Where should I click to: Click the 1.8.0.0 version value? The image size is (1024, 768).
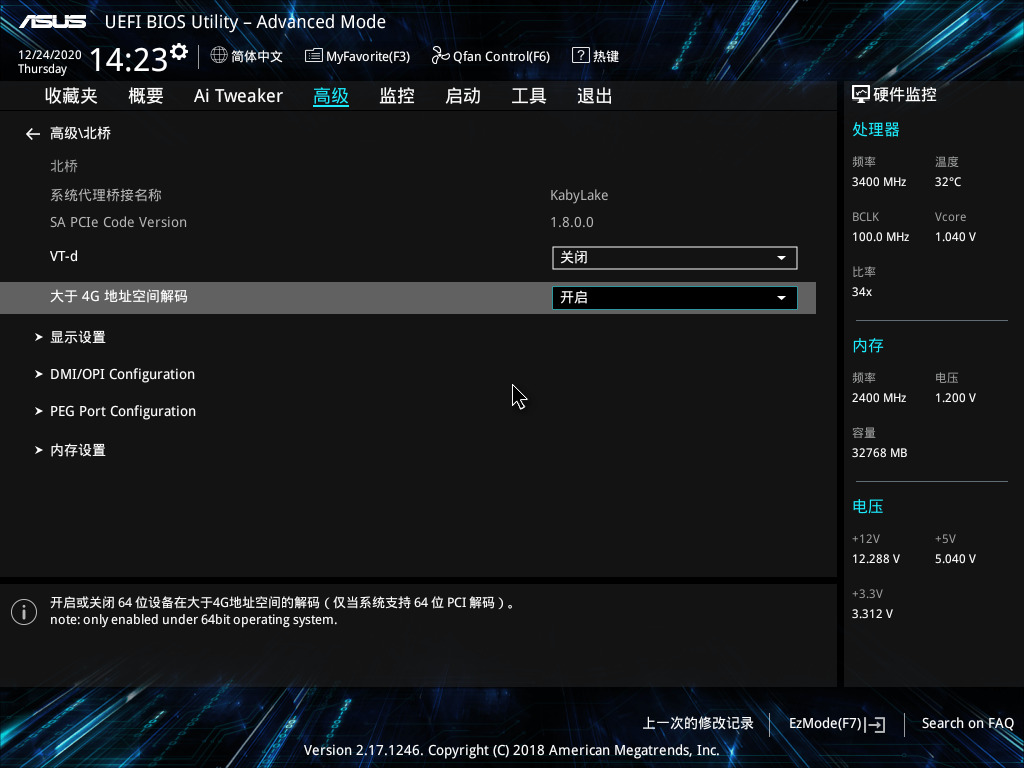pos(572,222)
